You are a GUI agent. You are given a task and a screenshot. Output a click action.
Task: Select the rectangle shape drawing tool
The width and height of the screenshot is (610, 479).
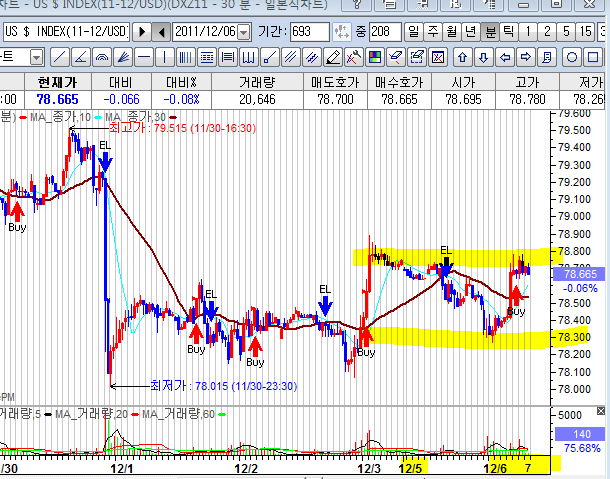(590, 53)
